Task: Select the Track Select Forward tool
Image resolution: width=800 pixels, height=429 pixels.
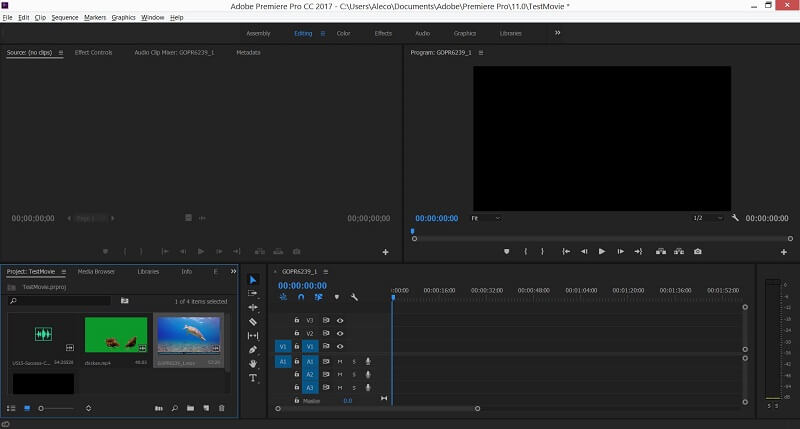Action: (x=253, y=293)
